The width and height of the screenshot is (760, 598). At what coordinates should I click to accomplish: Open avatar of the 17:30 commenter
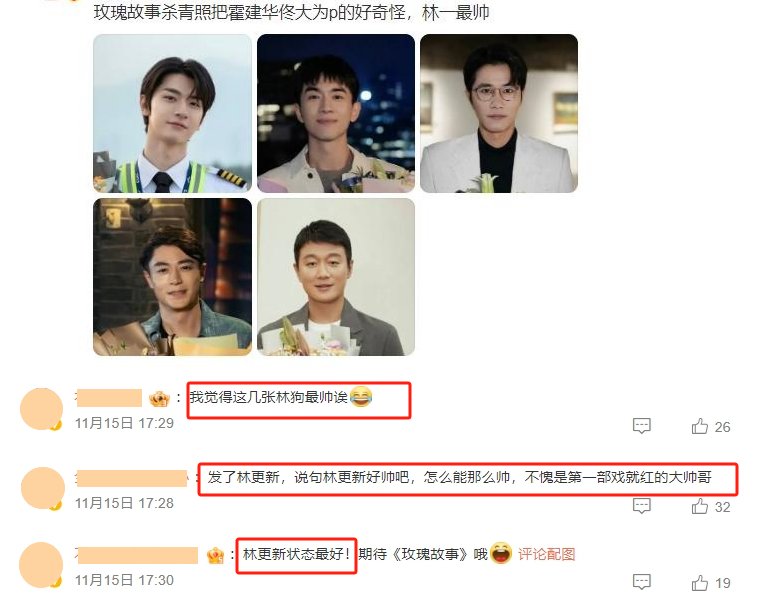(42, 565)
